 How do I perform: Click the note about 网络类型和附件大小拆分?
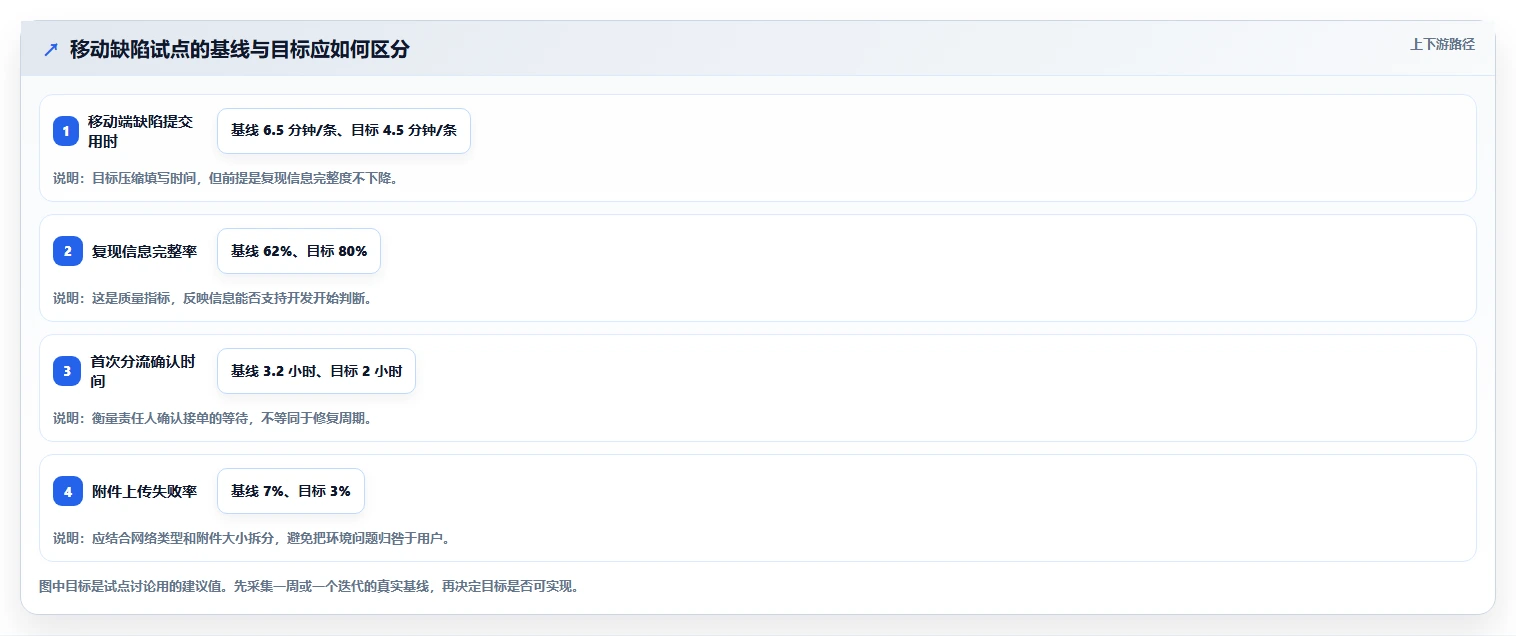click(252, 538)
